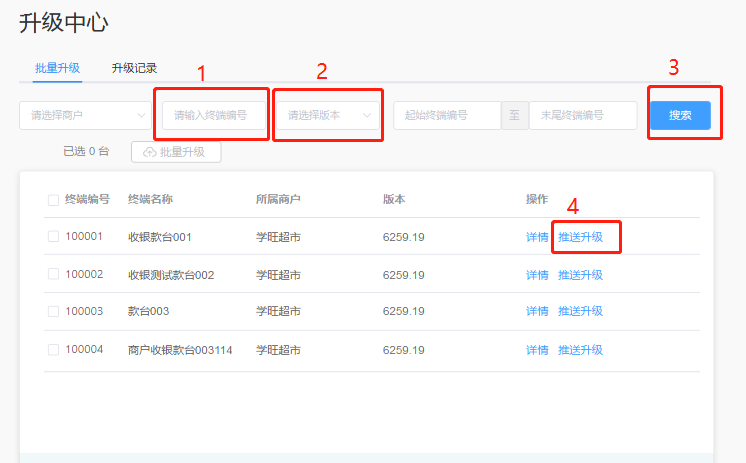Click 推送升级 for 商户收银款台003114

580,350
